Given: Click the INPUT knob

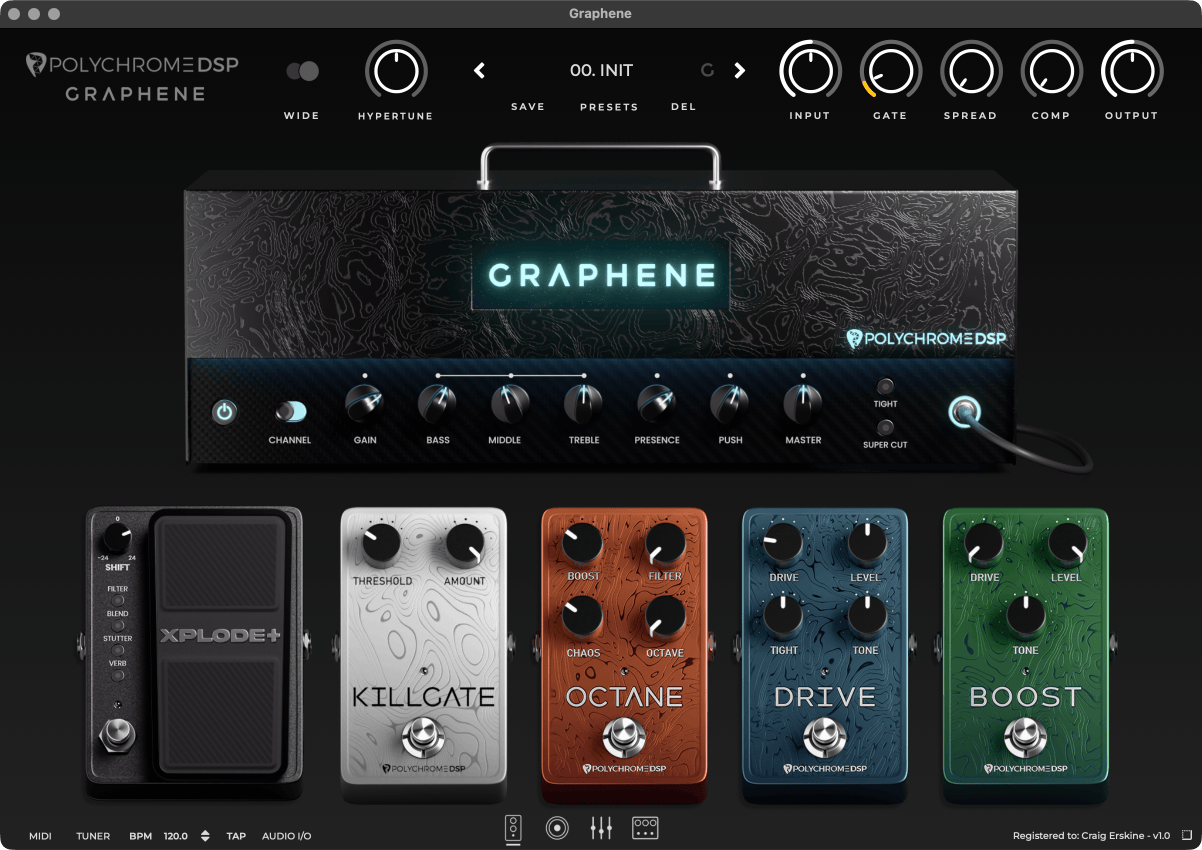Looking at the screenshot, I should pos(809,70).
